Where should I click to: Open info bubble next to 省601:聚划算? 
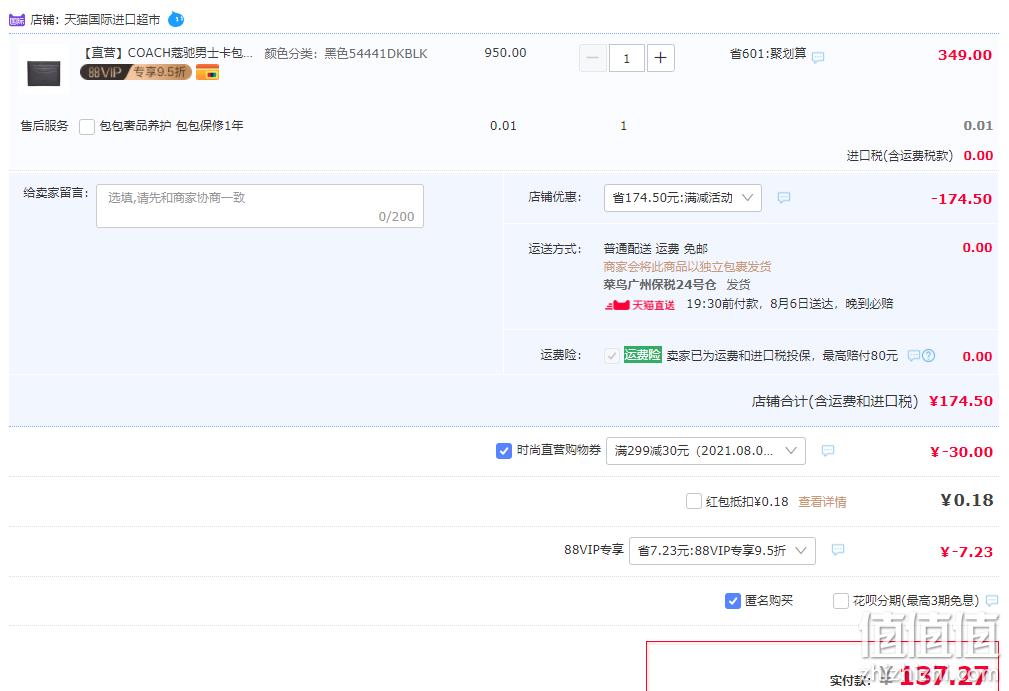818,57
